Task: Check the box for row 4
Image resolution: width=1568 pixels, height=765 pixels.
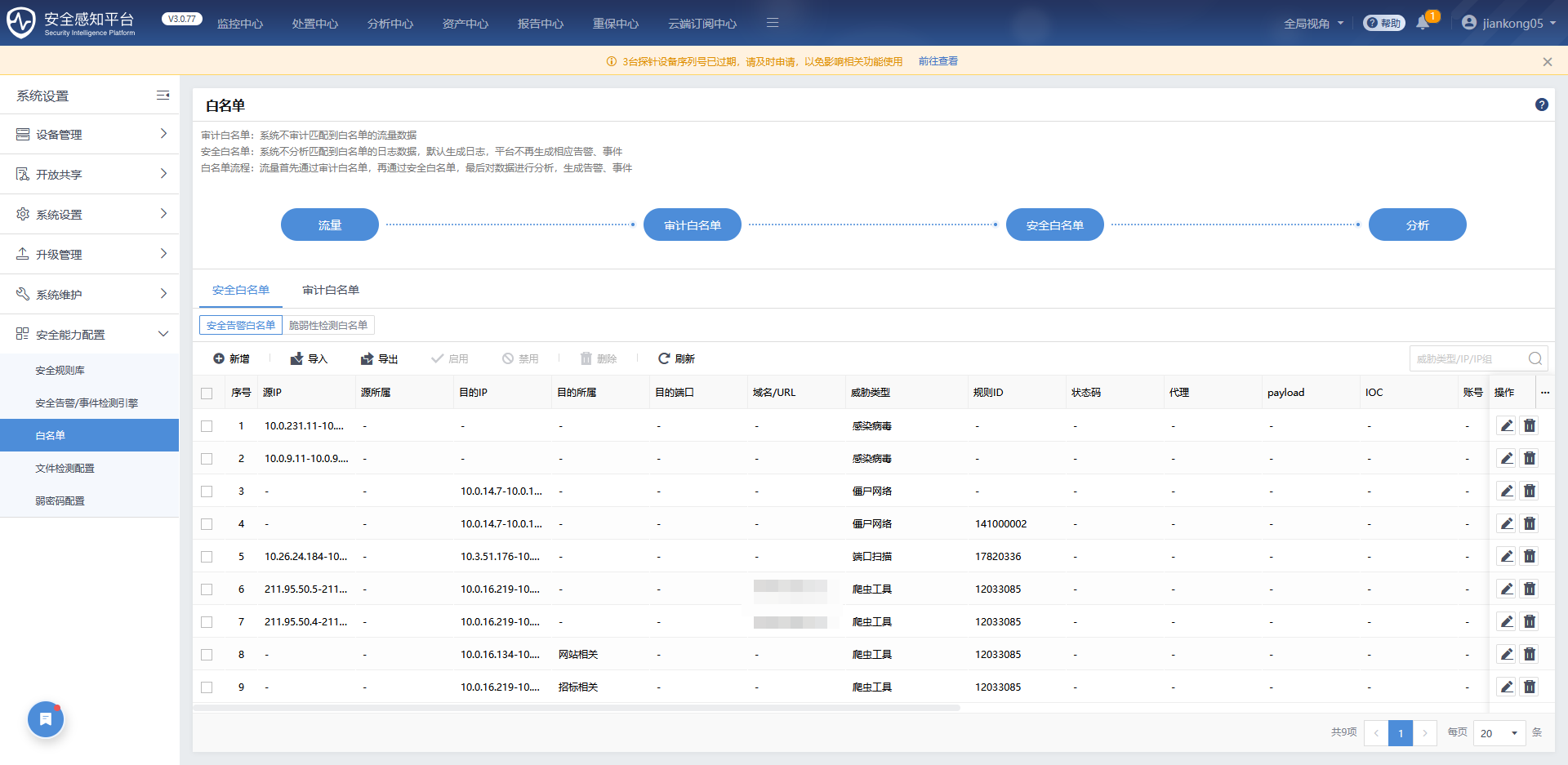Action: coord(207,524)
